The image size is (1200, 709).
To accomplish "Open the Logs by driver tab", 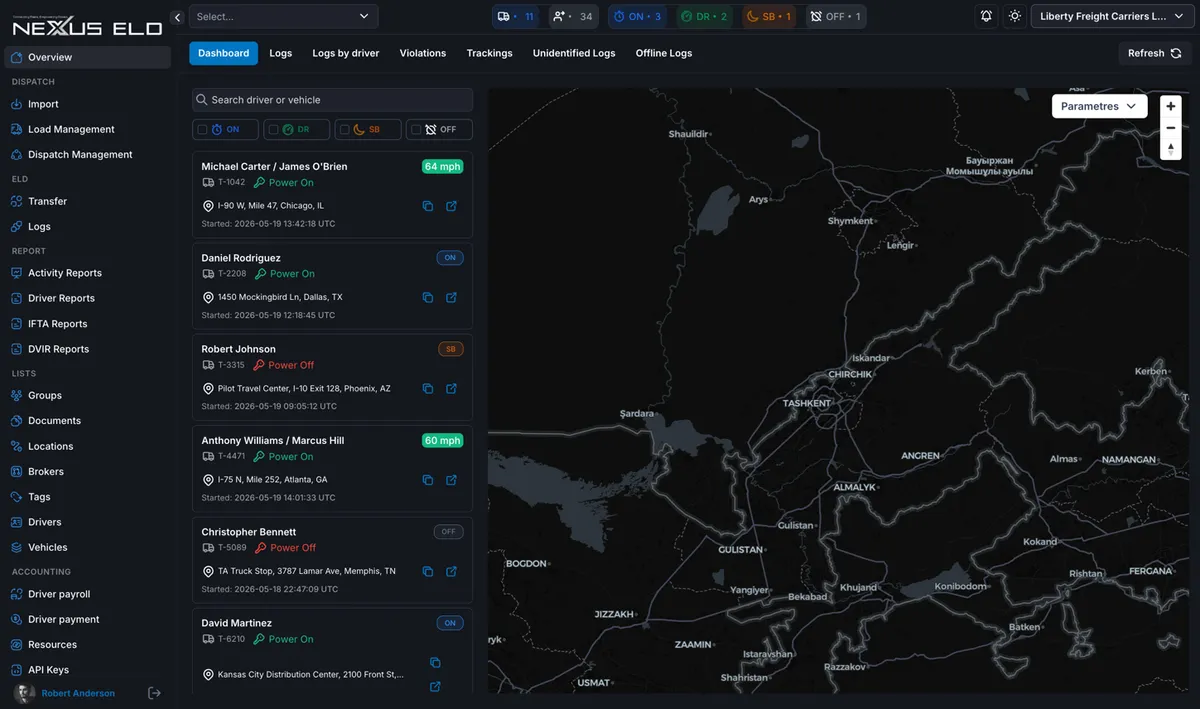I will click(x=346, y=53).
